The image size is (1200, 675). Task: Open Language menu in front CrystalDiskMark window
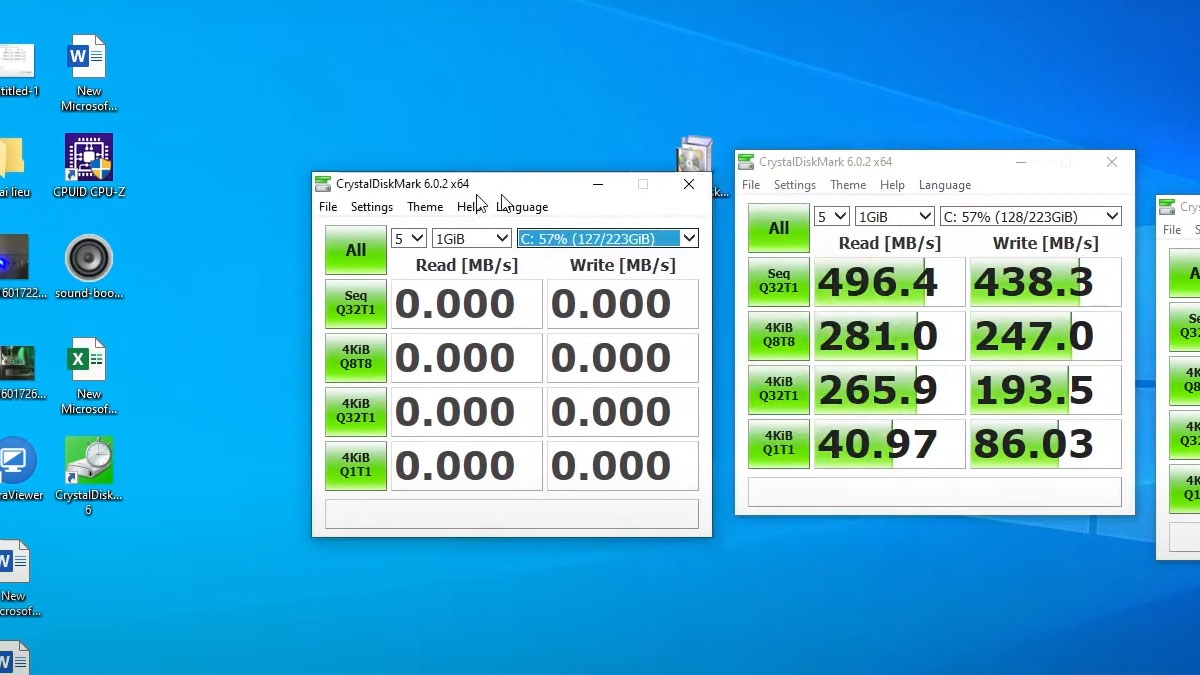point(522,207)
